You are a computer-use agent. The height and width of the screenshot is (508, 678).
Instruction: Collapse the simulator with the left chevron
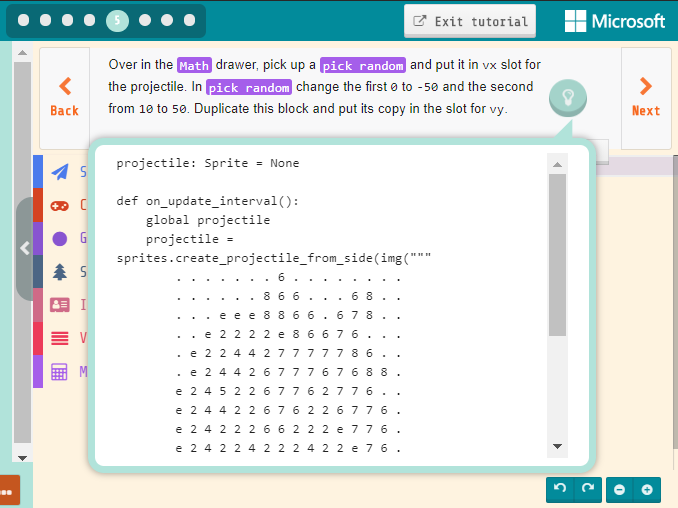click(x=25, y=248)
